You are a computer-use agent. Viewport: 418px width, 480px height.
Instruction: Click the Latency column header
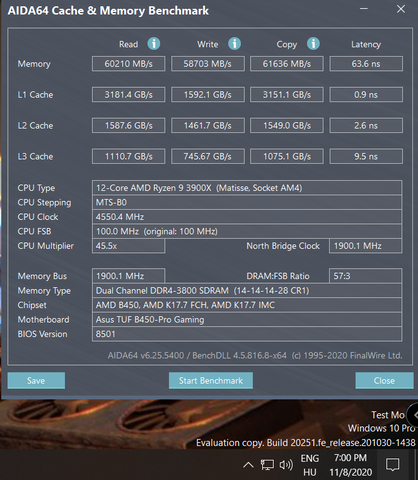click(x=366, y=44)
